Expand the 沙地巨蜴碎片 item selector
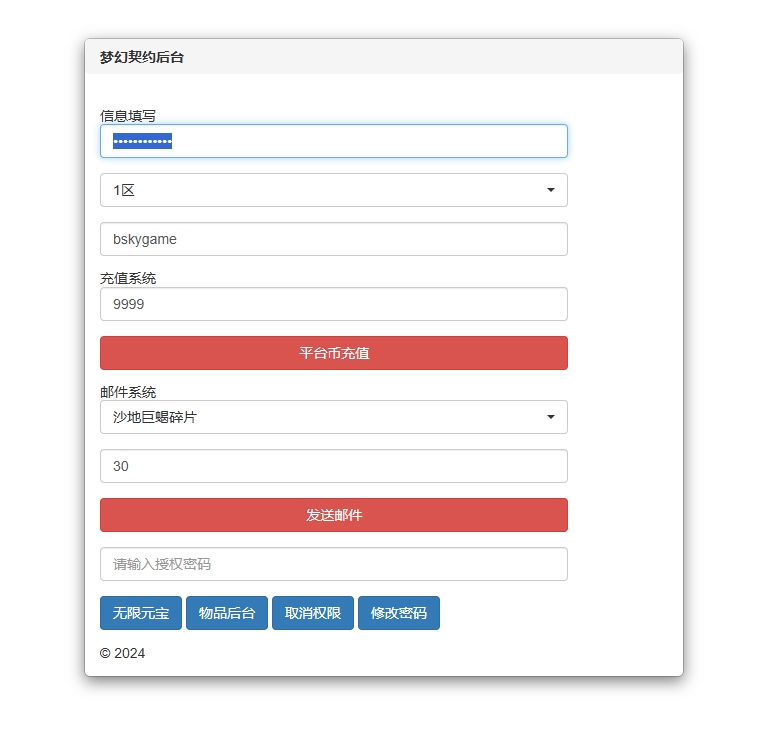Image resolution: width=761 pixels, height=750 pixels. [334, 417]
